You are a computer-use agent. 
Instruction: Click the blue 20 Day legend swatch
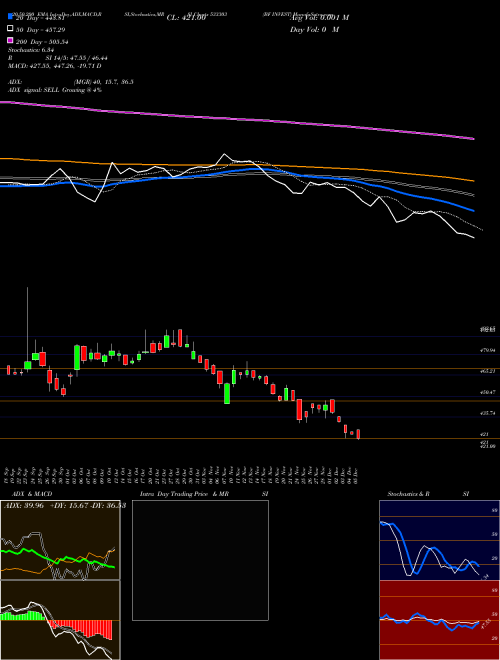pos(11,17)
